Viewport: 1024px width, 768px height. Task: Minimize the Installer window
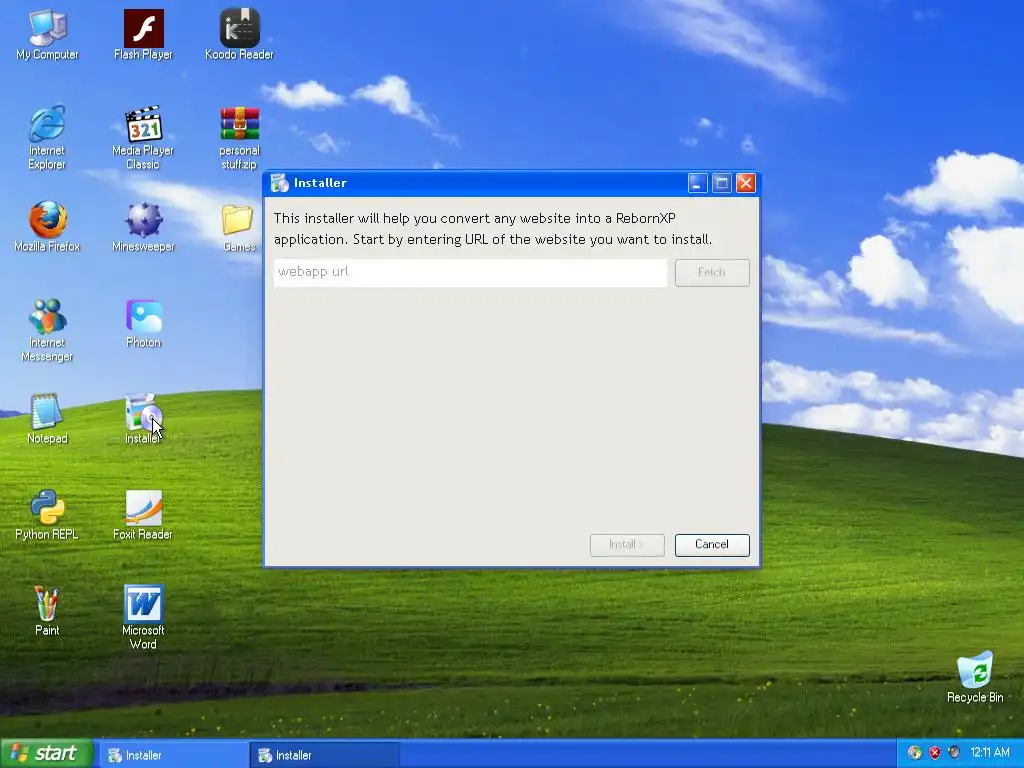[697, 184]
